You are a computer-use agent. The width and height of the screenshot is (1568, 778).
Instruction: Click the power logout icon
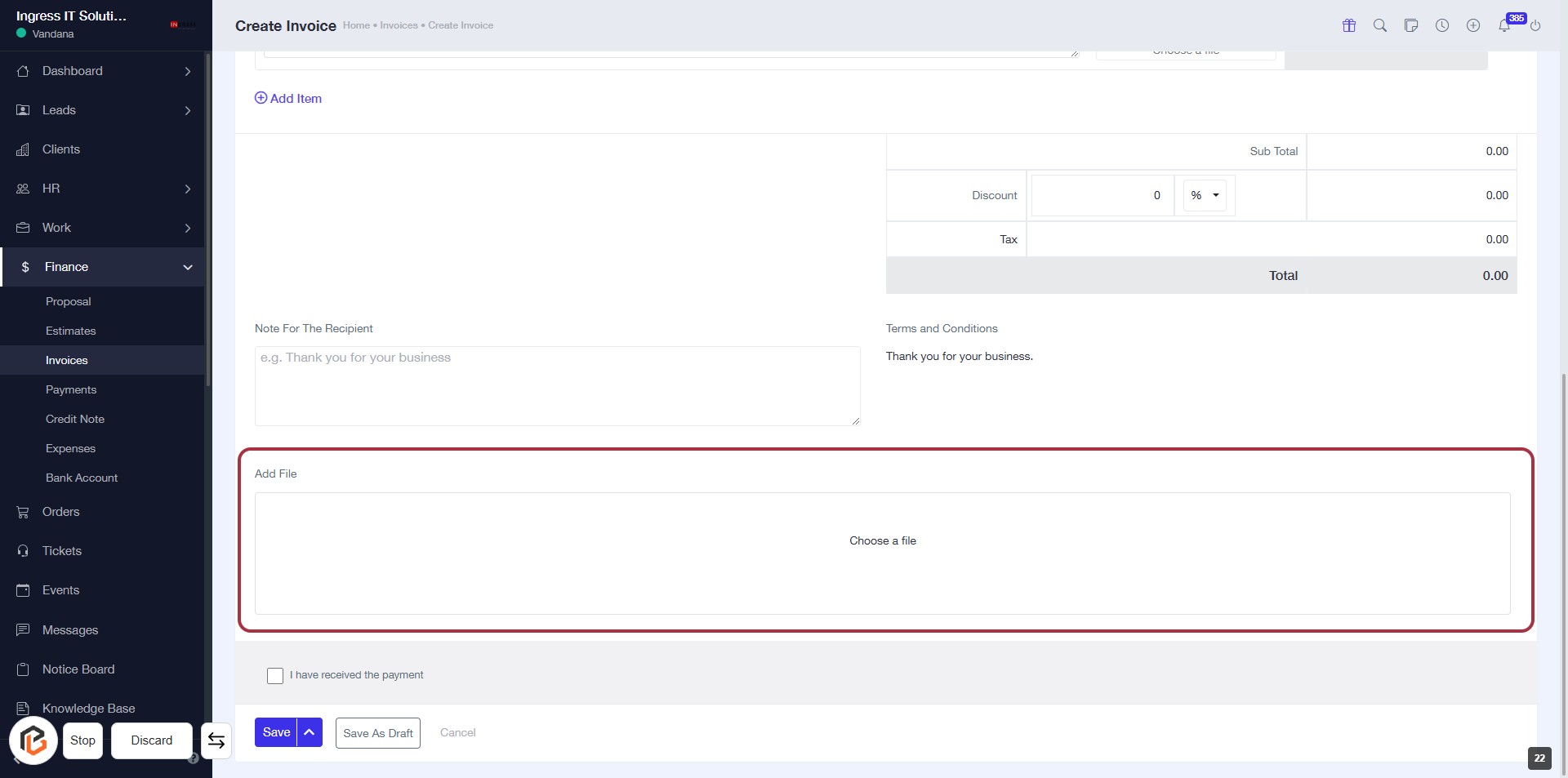coord(1535,25)
